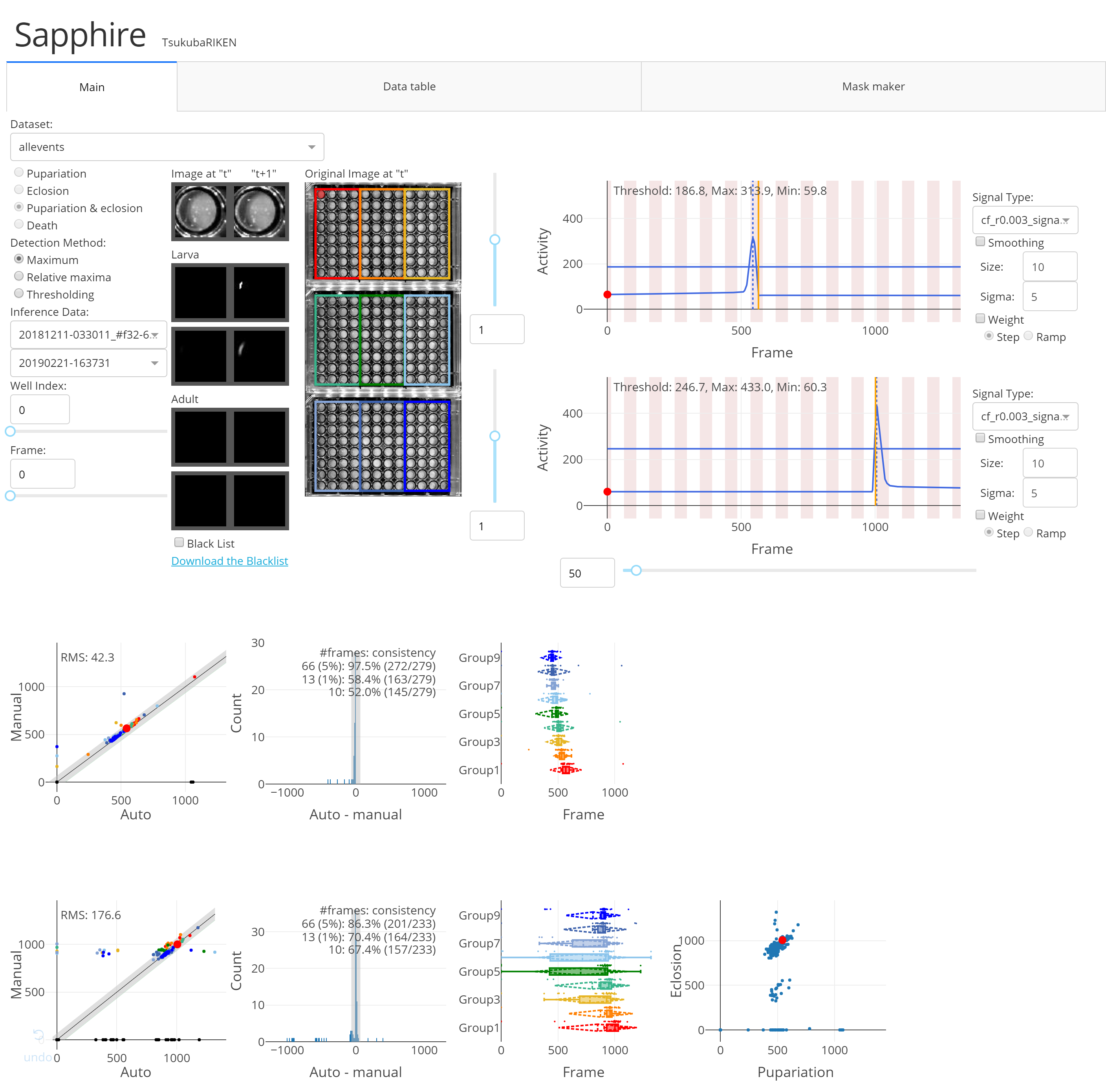The width and height of the screenshot is (1106, 1092).
Task: Open the upper Signal Type dropdown
Action: (1024, 220)
